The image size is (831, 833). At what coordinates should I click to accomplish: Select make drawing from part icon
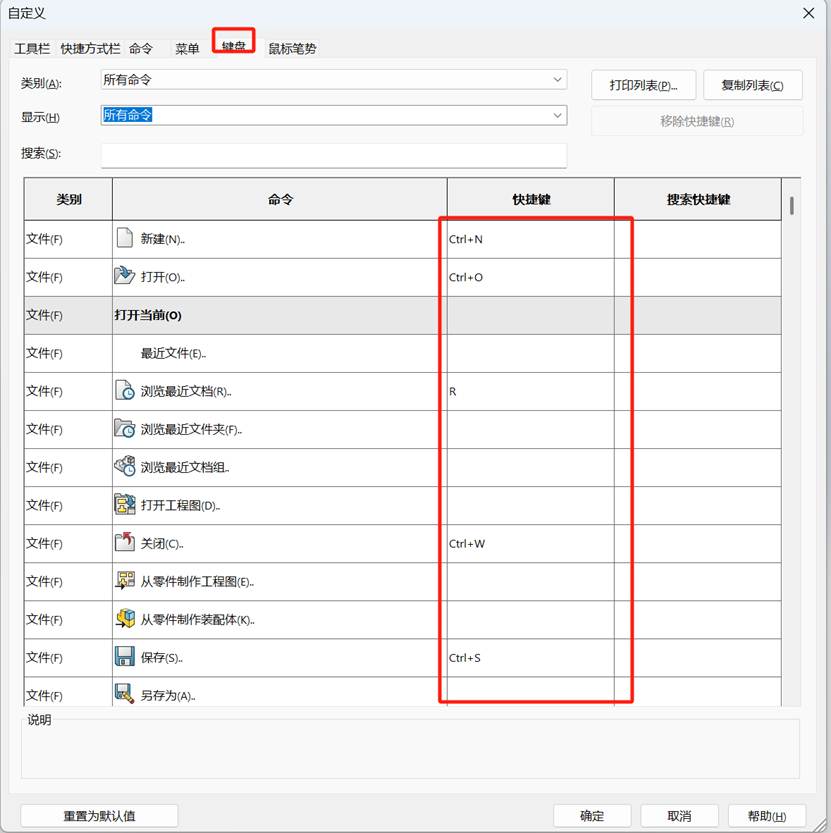tap(124, 580)
